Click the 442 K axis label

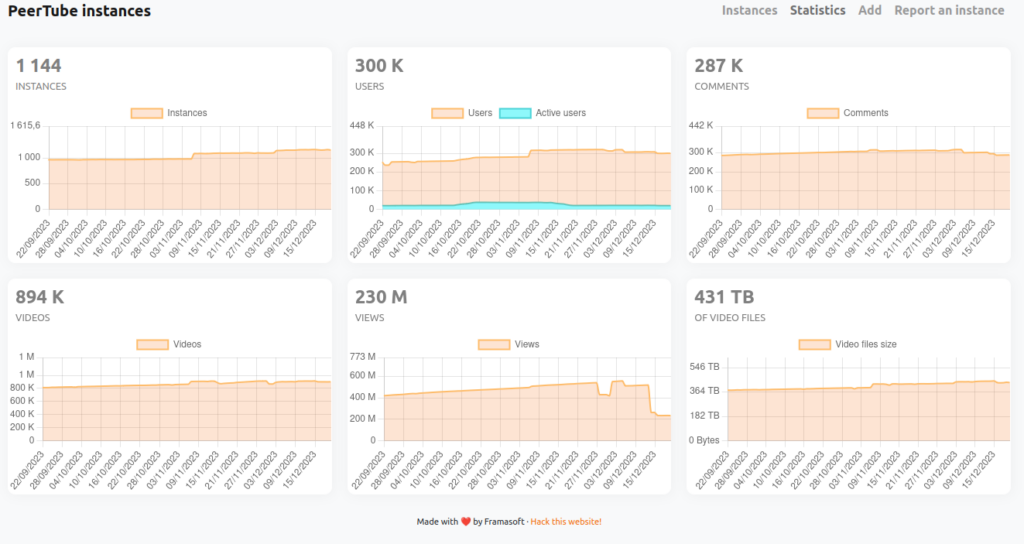tap(701, 125)
